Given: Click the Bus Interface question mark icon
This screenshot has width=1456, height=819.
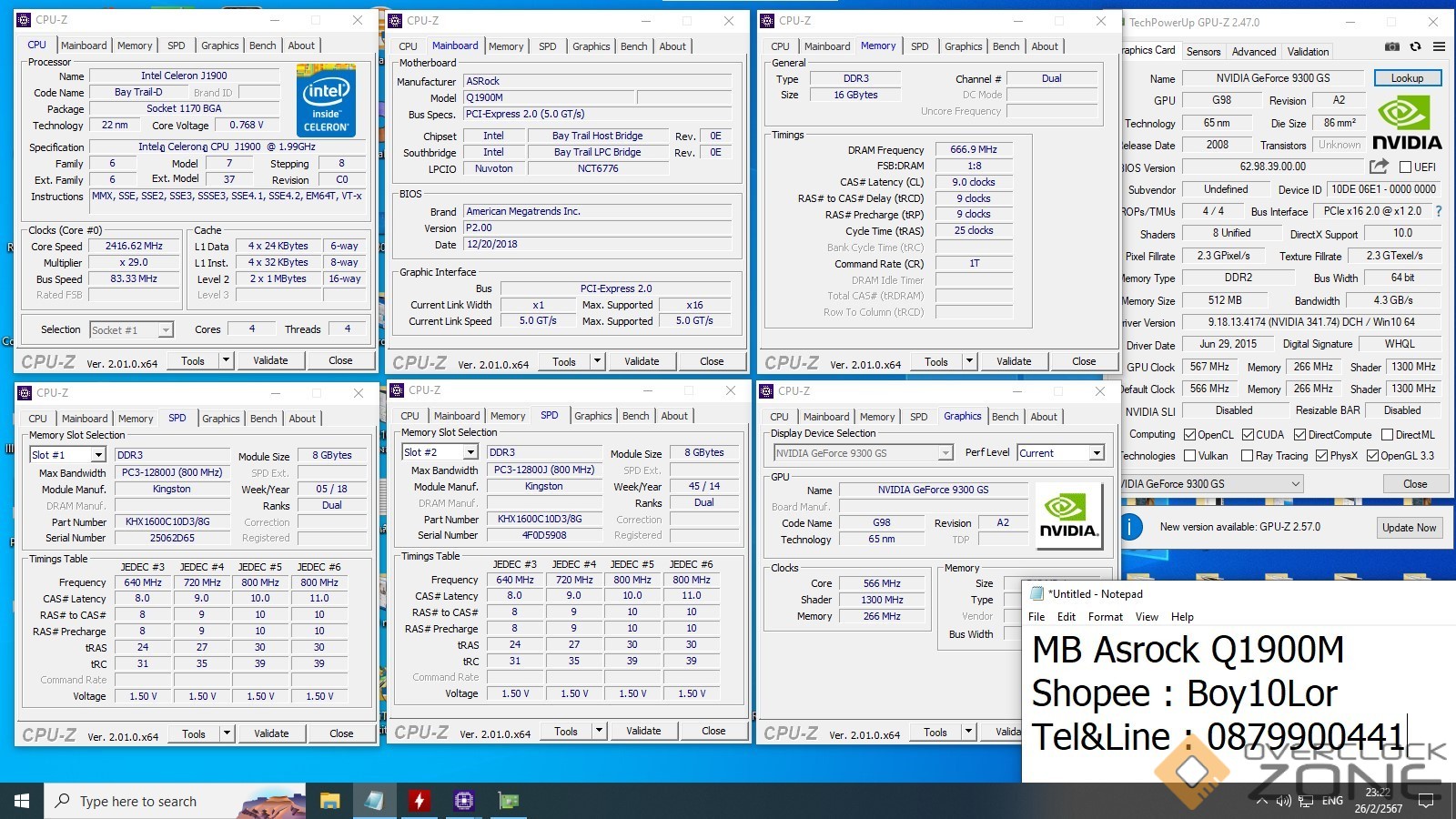Looking at the screenshot, I should click(1439, 211).
